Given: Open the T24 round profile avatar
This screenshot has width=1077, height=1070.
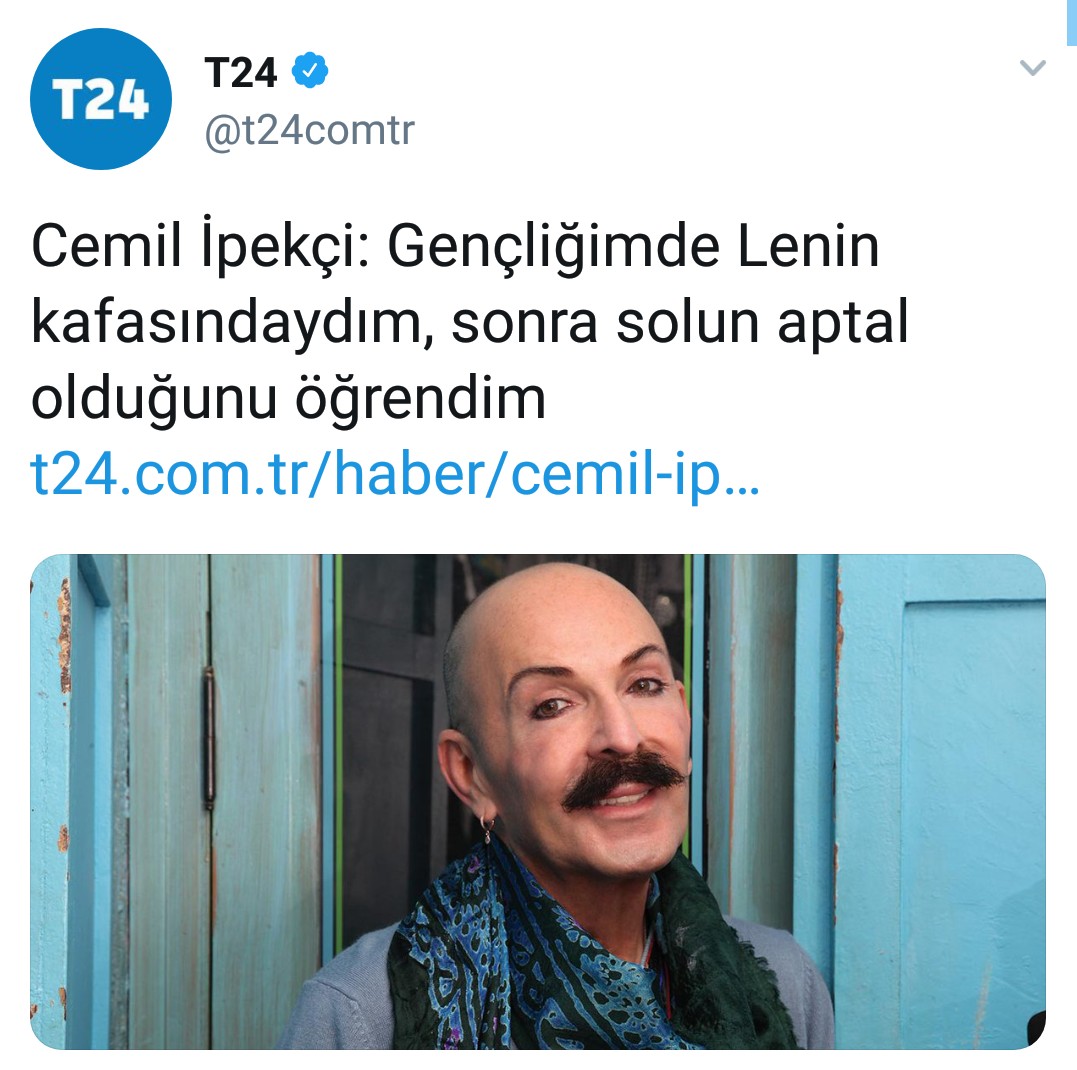Looking at the screenshot, I should pos(101,99).
